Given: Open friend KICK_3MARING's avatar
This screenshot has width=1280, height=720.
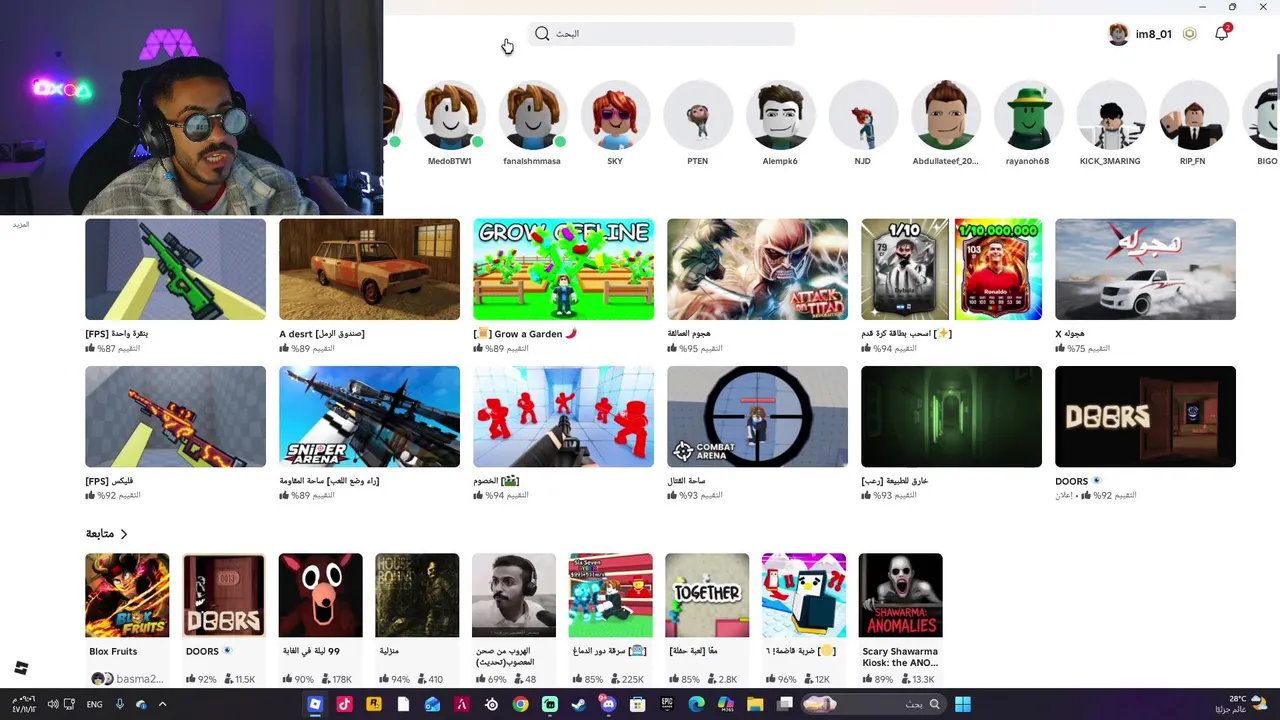Looking at the screenshot, I should pos(1110,115).
